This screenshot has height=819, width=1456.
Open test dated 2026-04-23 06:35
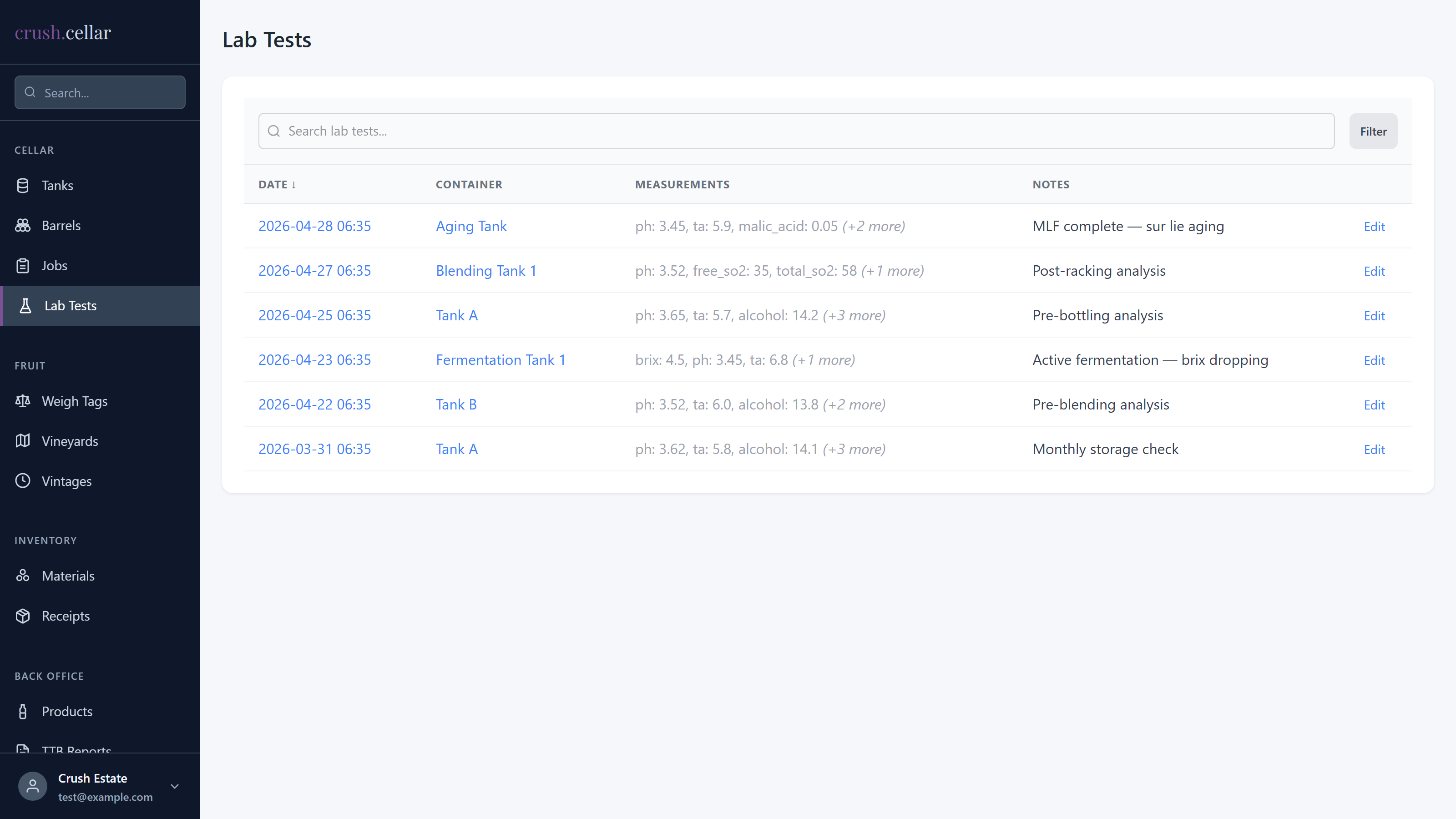pos(315,360)
